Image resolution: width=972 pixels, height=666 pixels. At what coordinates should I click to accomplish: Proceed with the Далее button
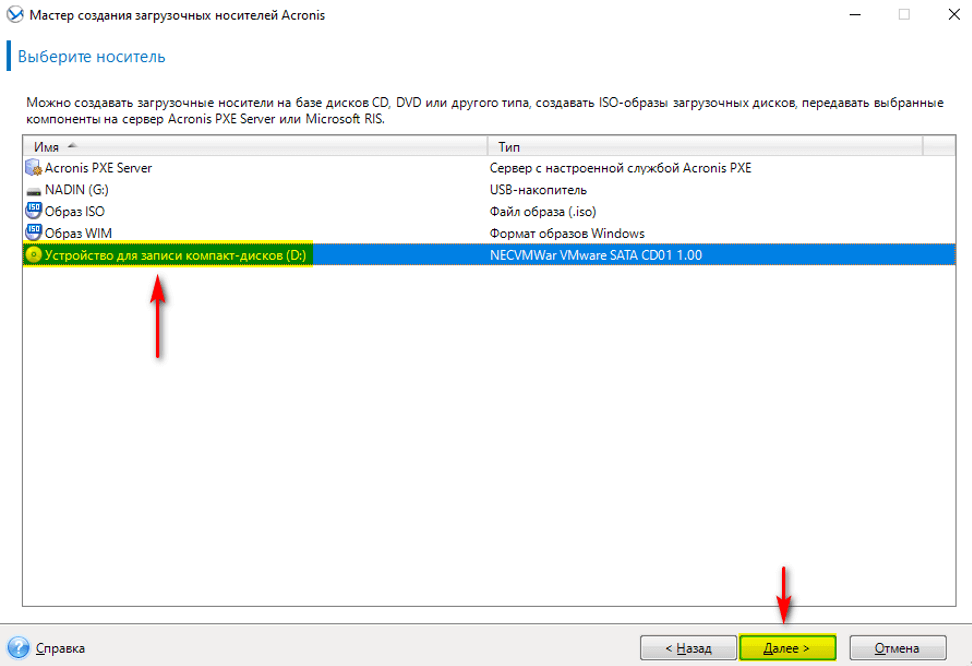pos(787,648)
